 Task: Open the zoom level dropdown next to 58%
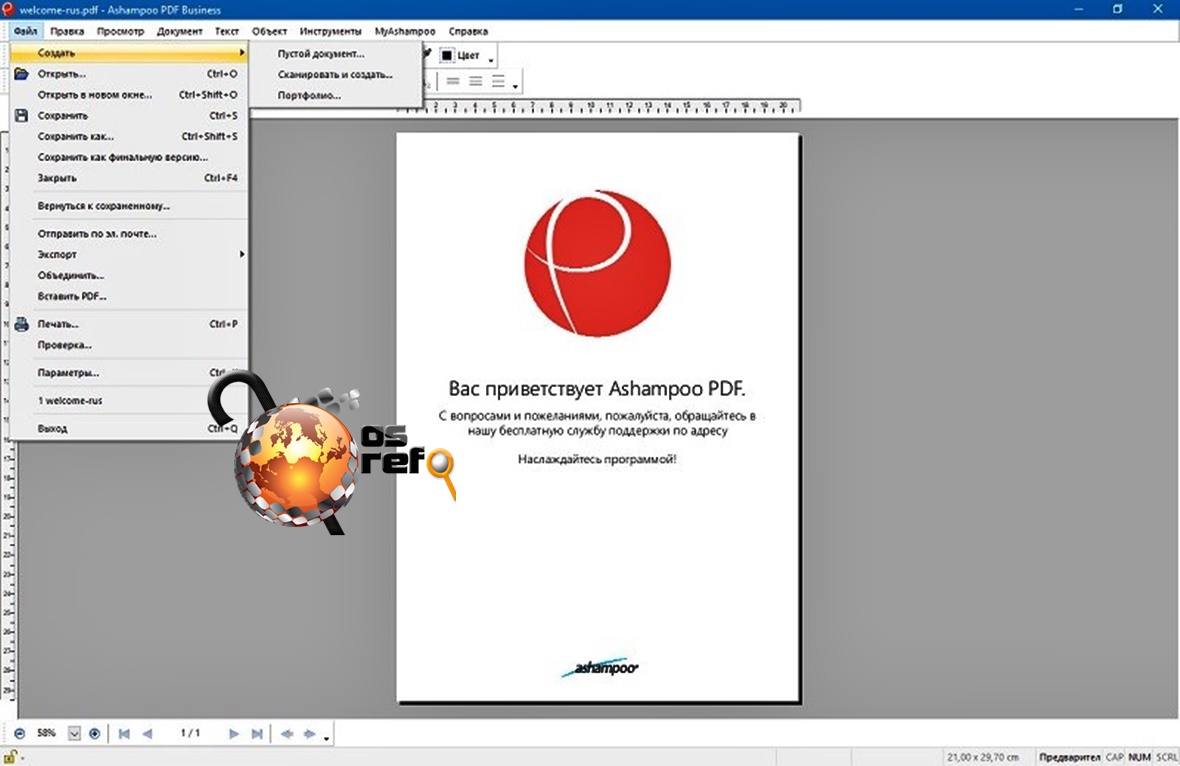[x=74, y=733]
